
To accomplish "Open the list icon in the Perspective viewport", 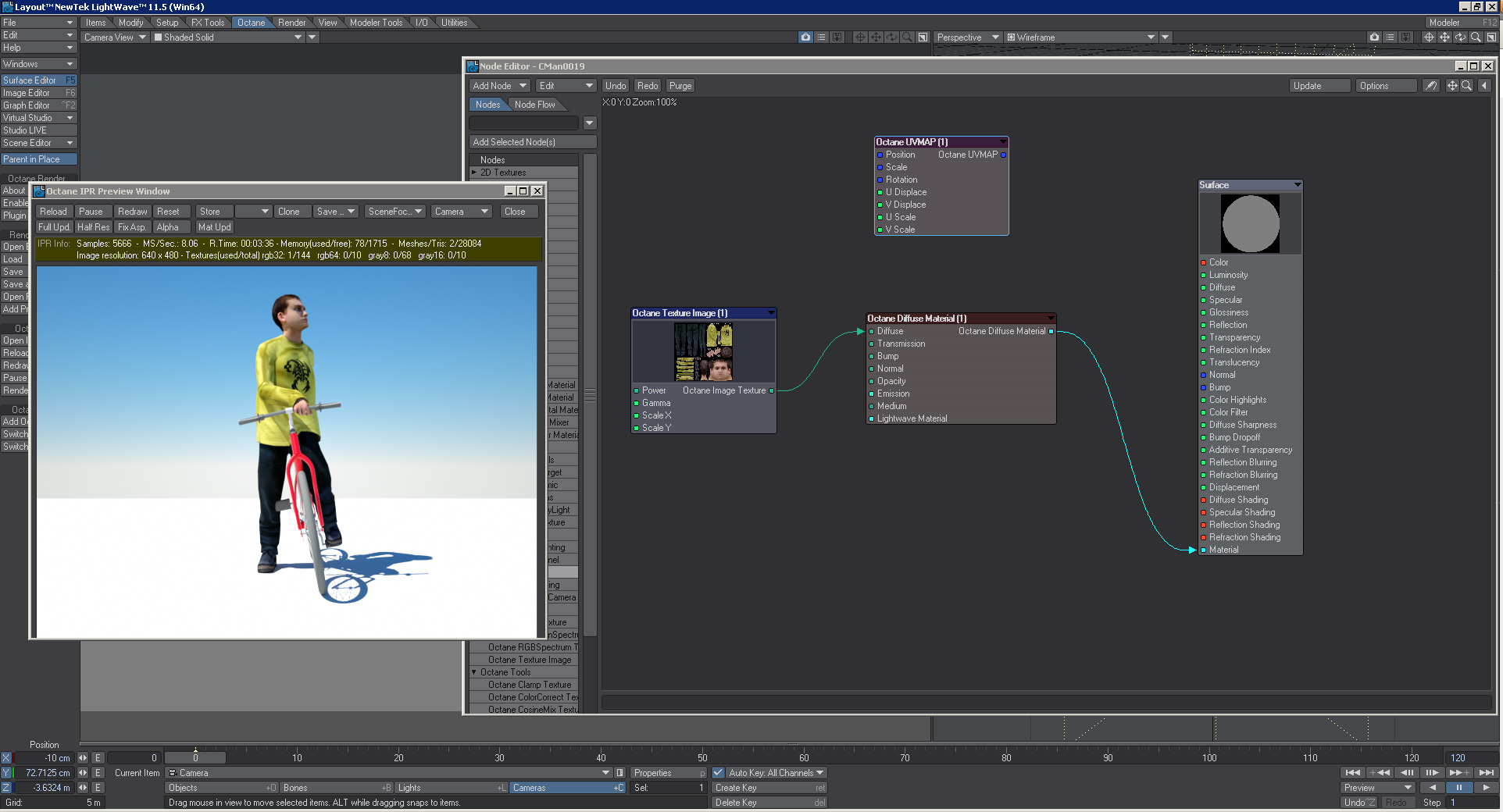I will click(x=1390, y=37).
